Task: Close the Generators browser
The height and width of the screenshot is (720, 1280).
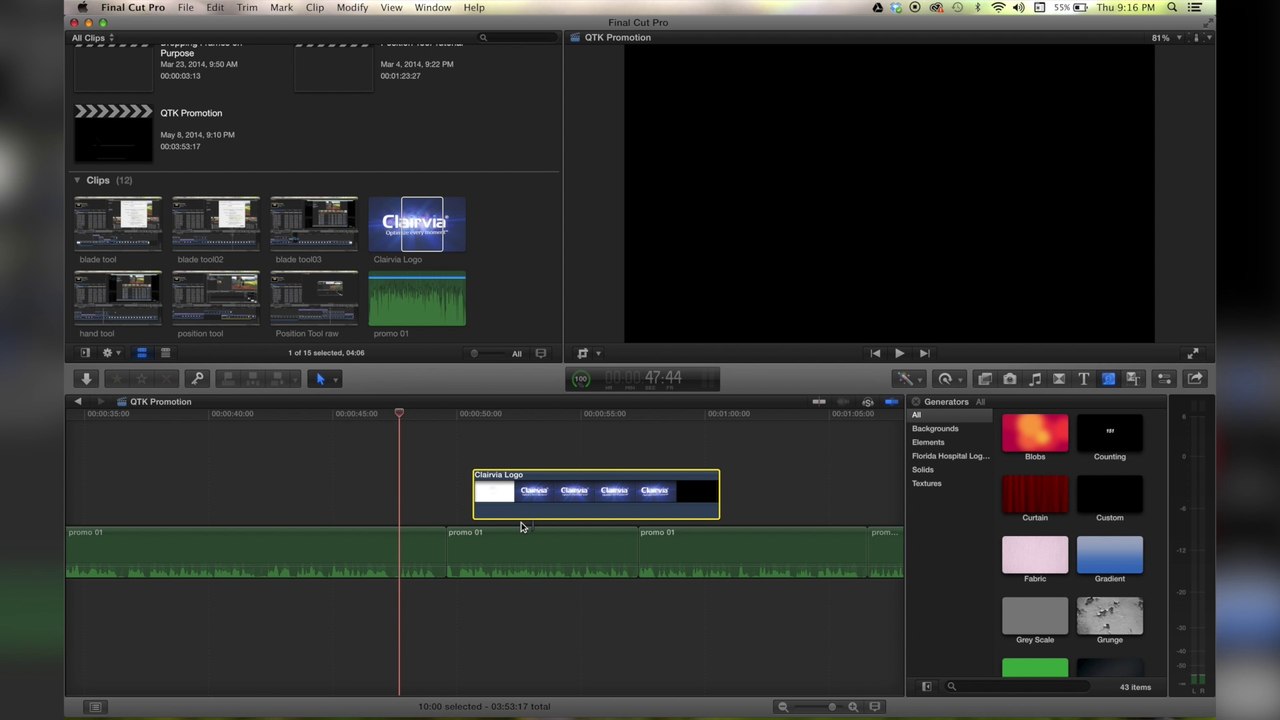Action: pyautogui.click(x=915, y=402)
